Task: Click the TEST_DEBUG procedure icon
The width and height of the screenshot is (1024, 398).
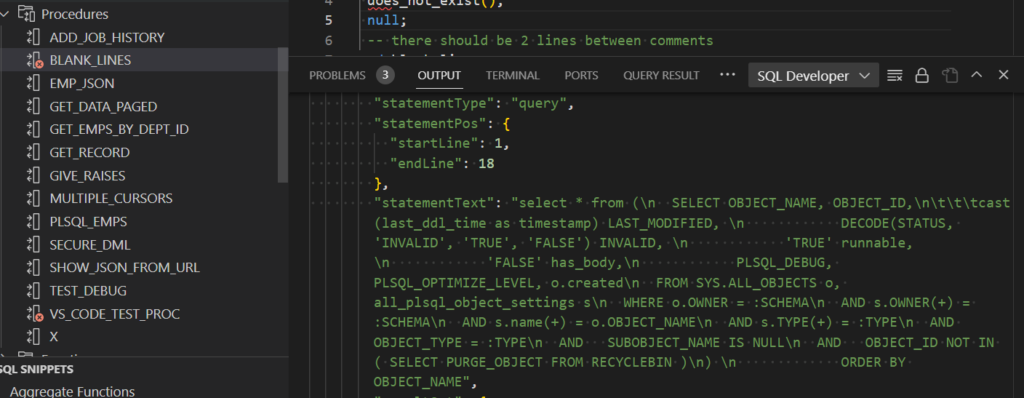Action: (x=33, y=291)
